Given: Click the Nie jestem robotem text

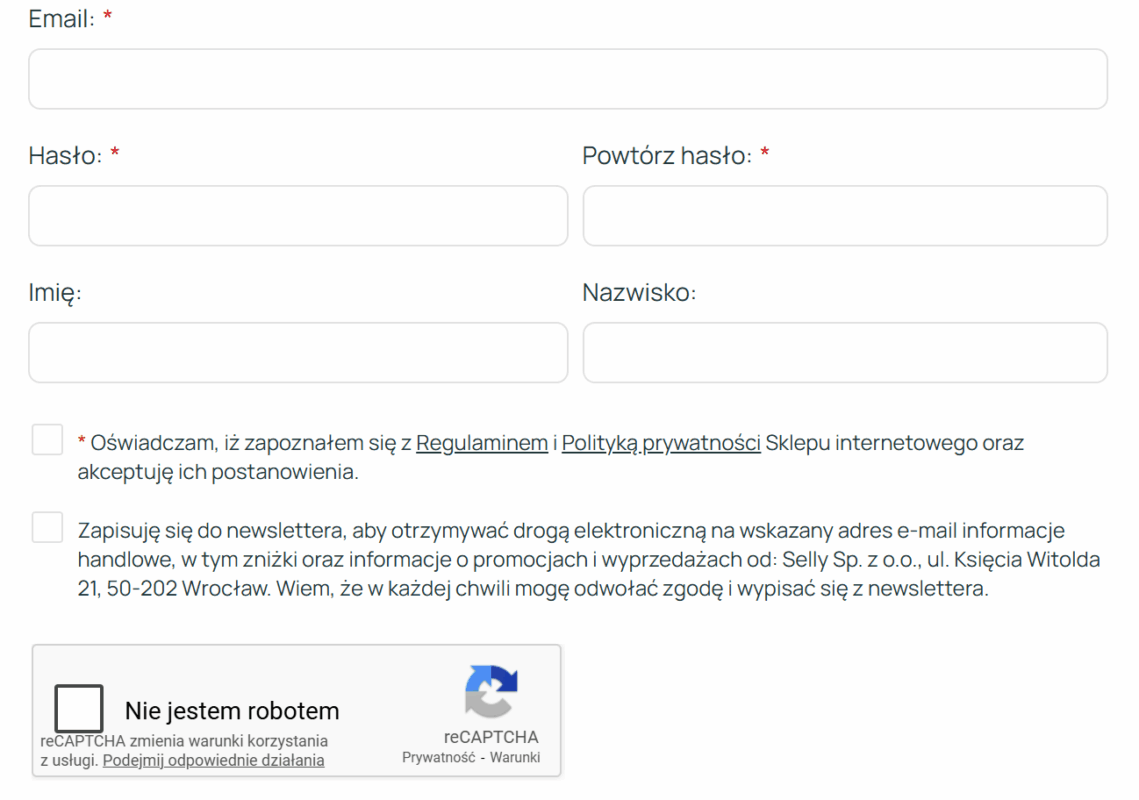Looking at the screenshot, I should coord(232,711).
